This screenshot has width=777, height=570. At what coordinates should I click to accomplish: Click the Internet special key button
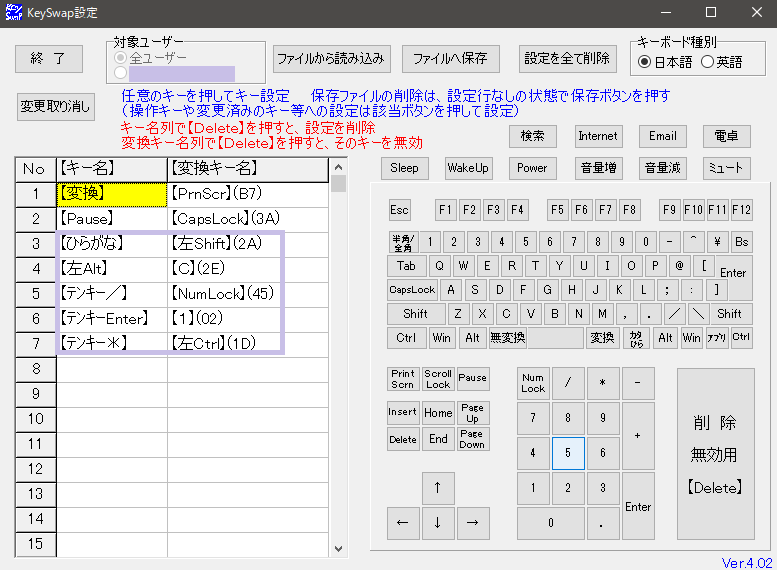tap(598, 136)
